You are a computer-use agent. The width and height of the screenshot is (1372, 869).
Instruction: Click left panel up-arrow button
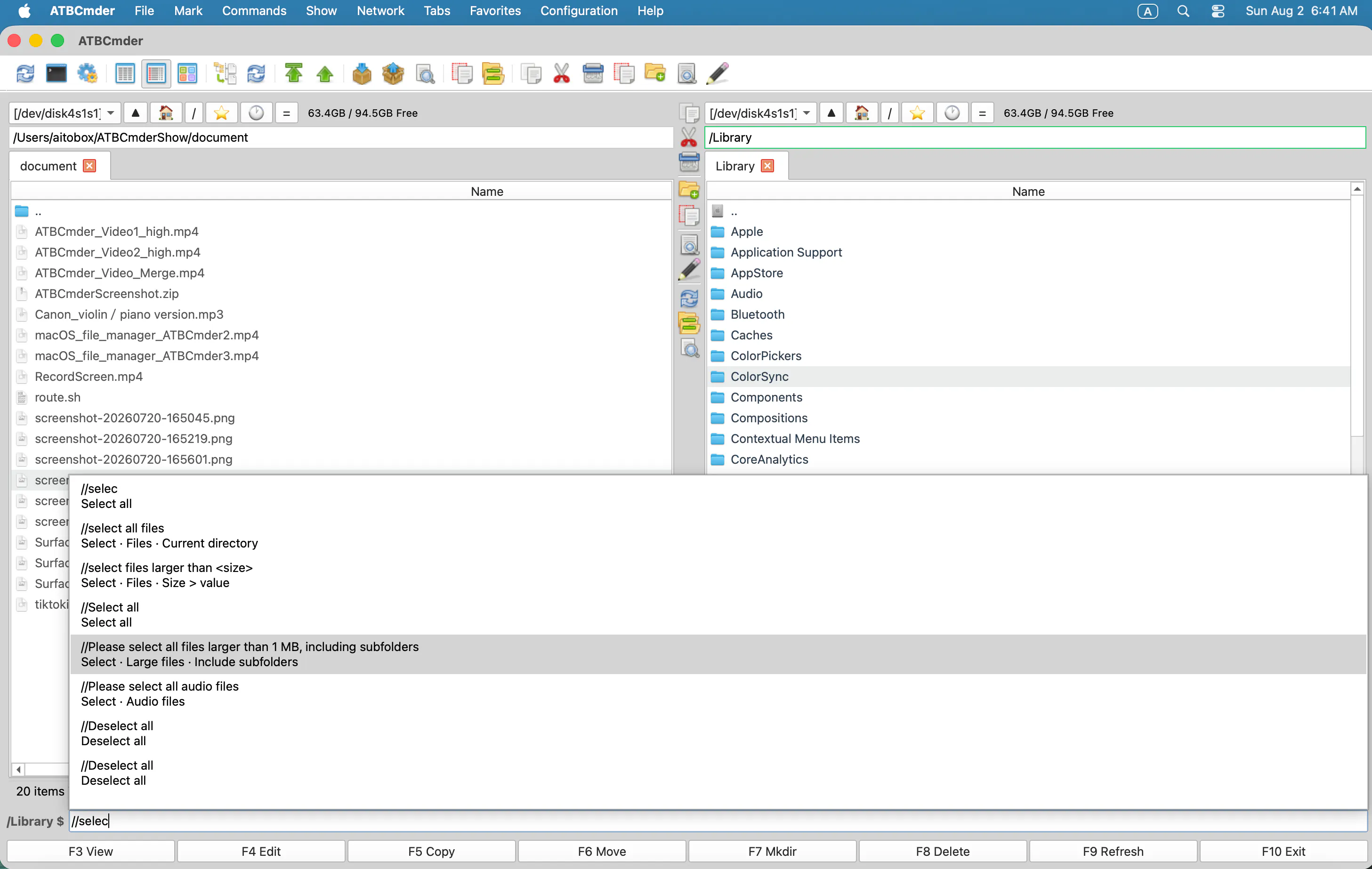point(136,113)
